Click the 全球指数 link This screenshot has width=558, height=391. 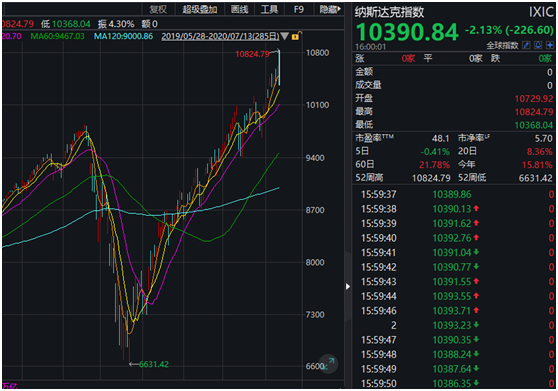(502, 46)
